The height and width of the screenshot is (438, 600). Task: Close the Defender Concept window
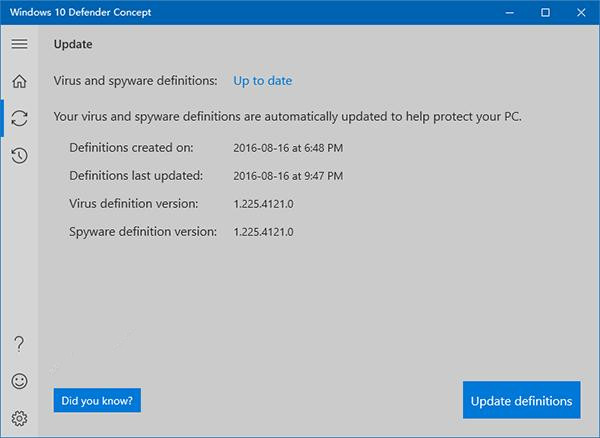click(581, 13)
